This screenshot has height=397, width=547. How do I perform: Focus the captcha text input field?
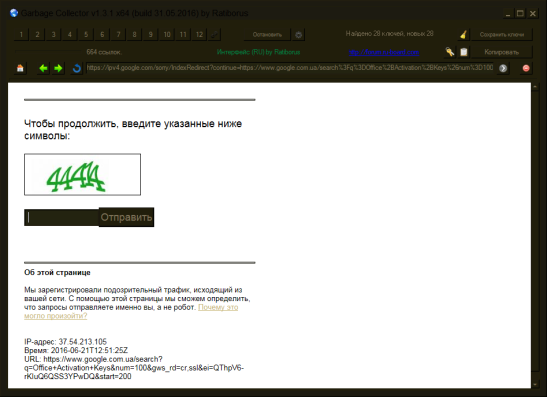[x=61, y=217]
